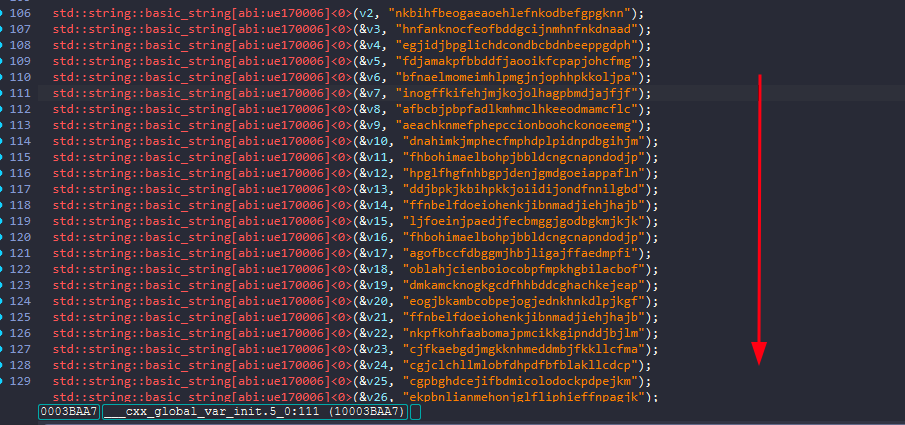905x425 pixels.
Task: Toggle the breakpoint dot beside line 129
Action: 3,381
